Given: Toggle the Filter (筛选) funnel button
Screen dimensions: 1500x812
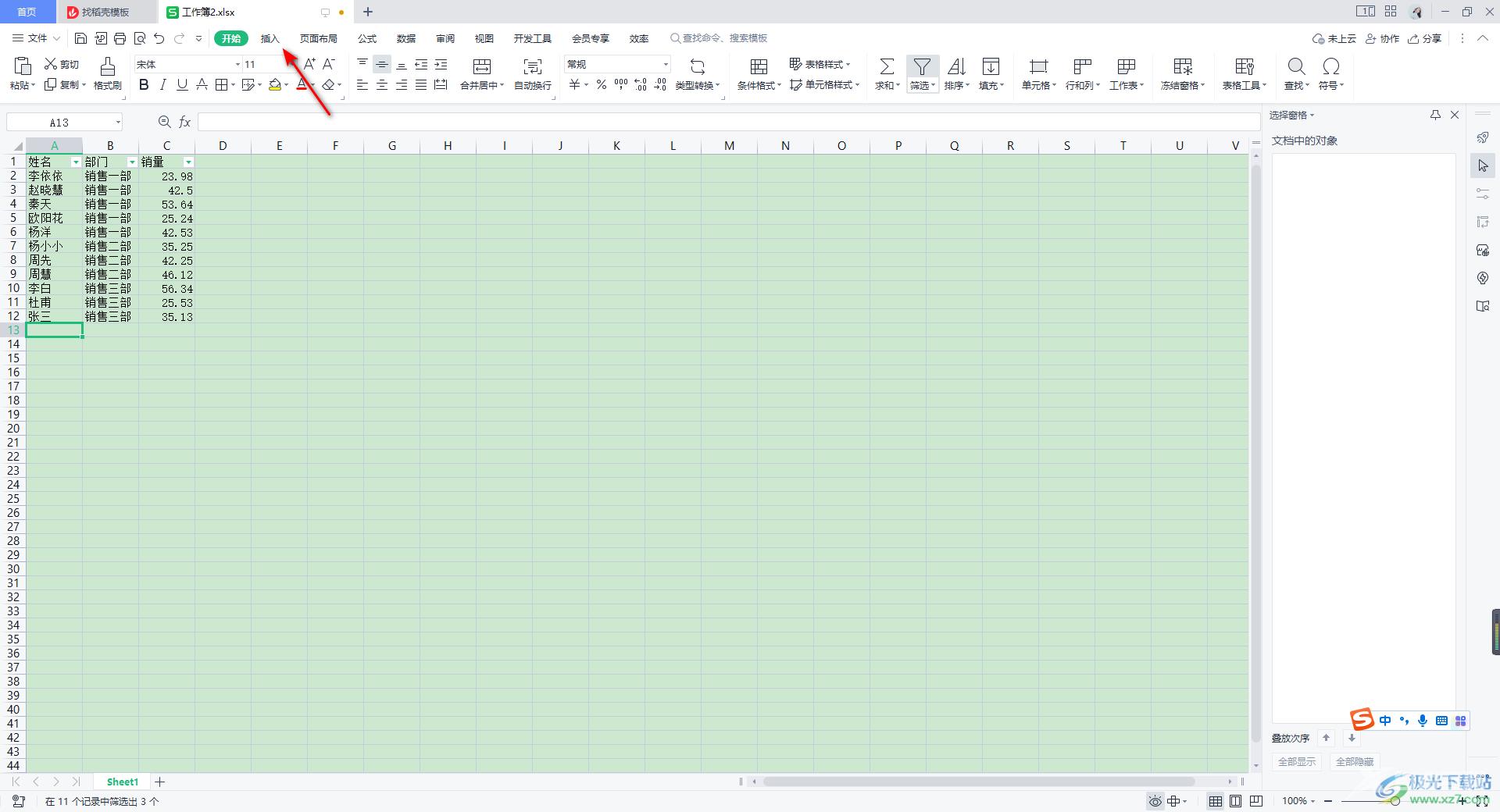Looking at the screenshot, I should (923, 74).
